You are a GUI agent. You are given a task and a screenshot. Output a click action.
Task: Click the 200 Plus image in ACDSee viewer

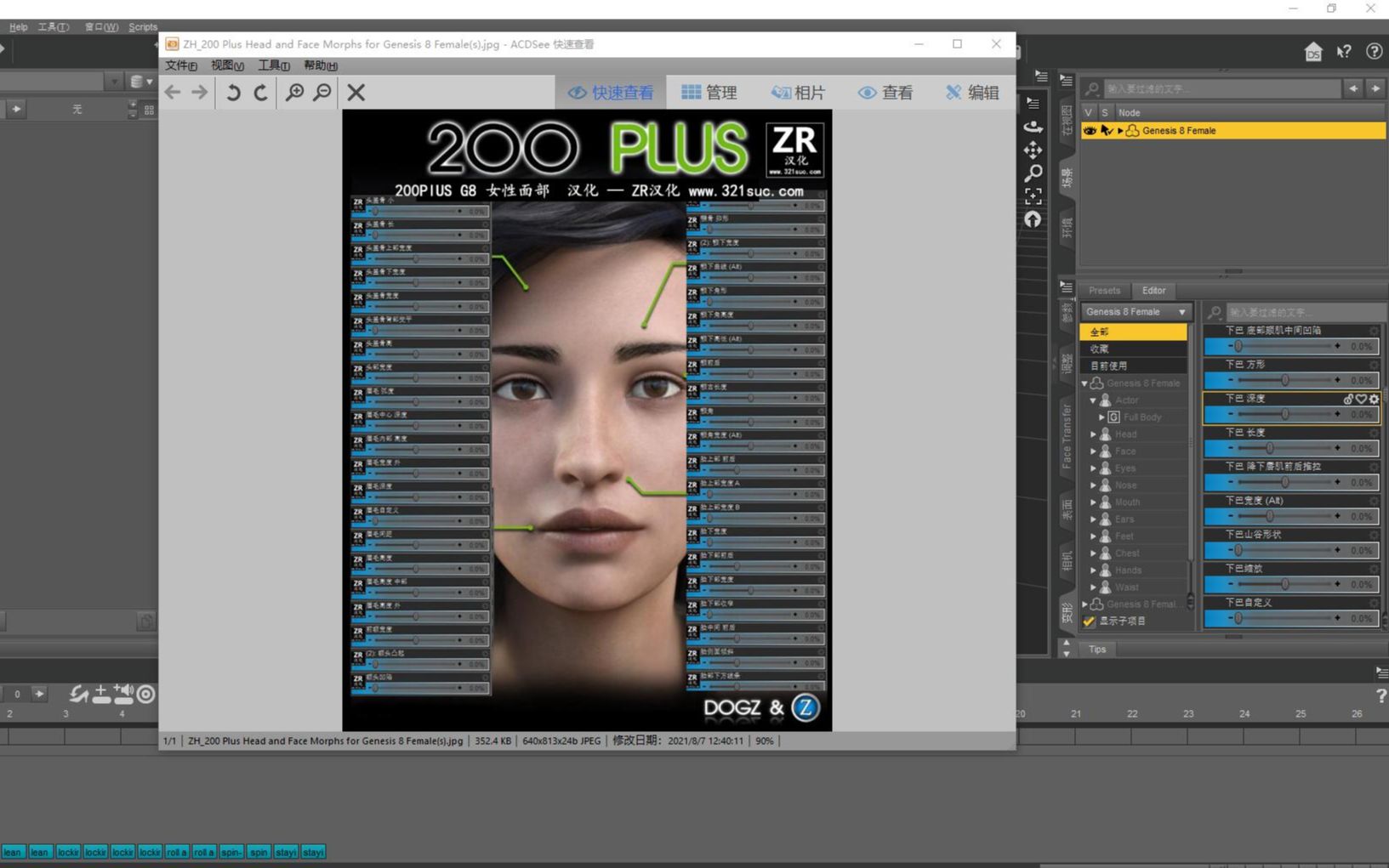coord(587,420)
